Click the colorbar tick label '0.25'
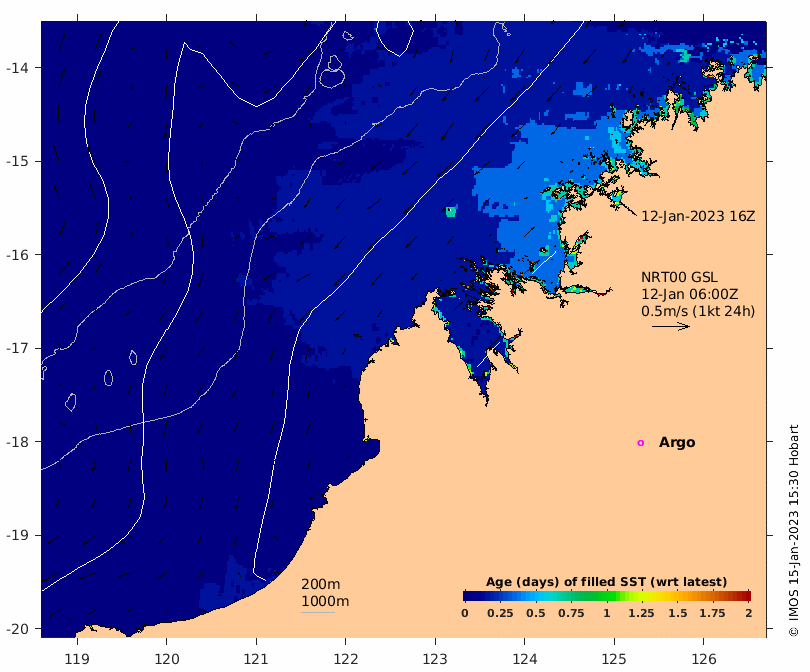The width and height of the screenshot is (810, 672). click(500, 613)
